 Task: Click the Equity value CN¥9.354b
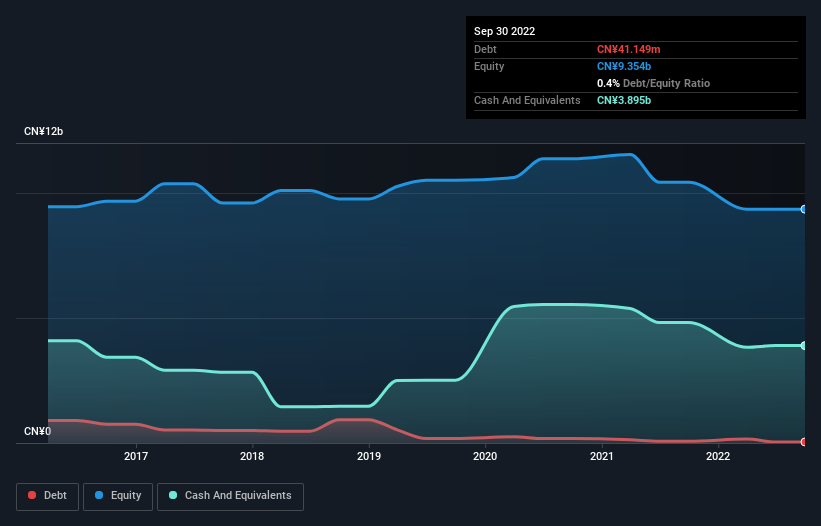click(624, 66)
